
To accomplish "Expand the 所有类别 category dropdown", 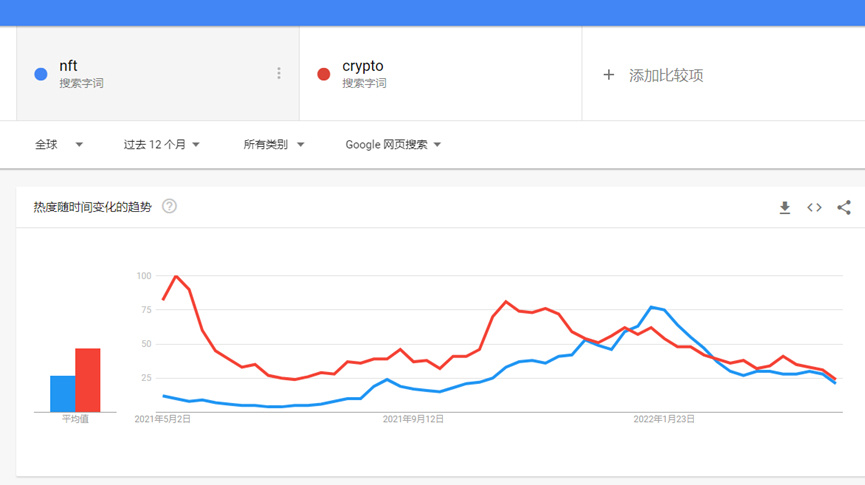I will [x=274, y=144].
